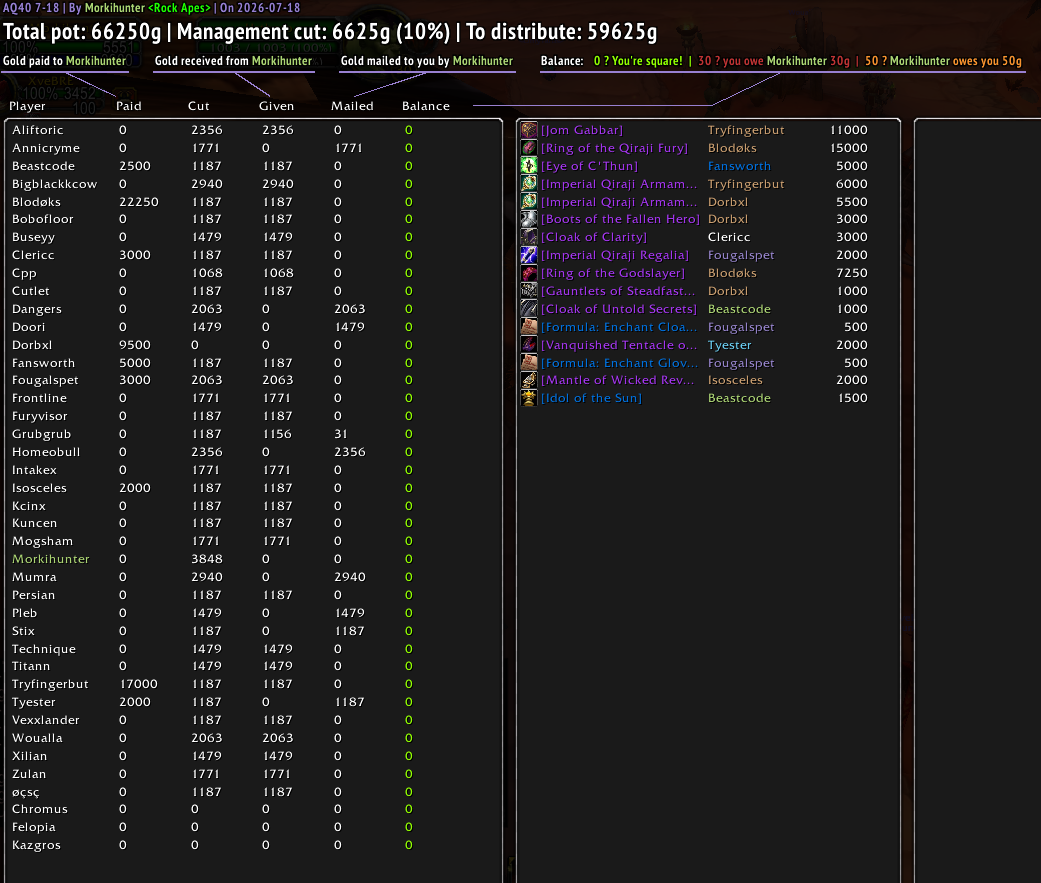Click Blodøks paid amount 22250

[139, 202]
